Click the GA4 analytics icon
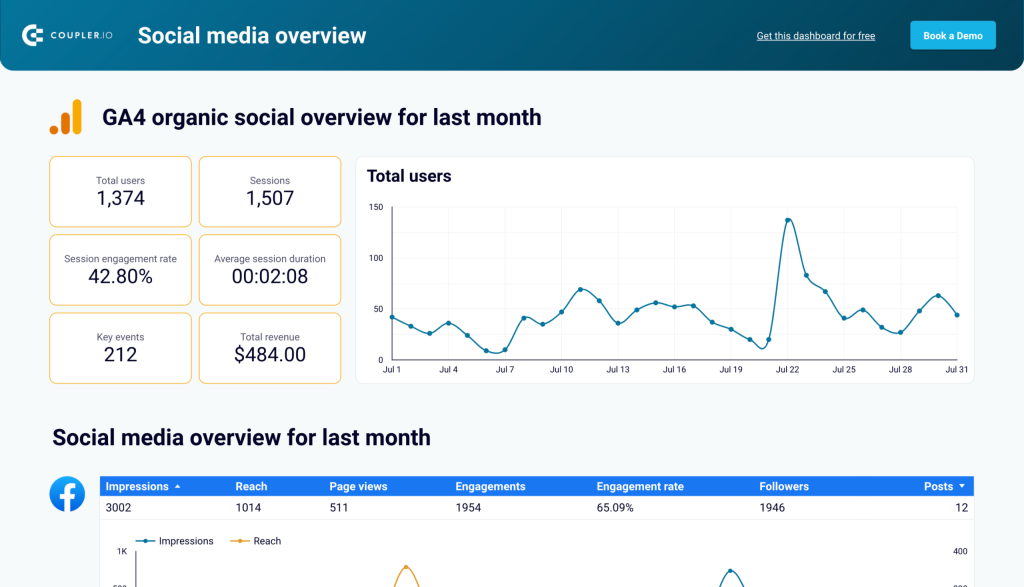Image resolution: width=1024 pixels, height=587 pixels. (67, 117)
